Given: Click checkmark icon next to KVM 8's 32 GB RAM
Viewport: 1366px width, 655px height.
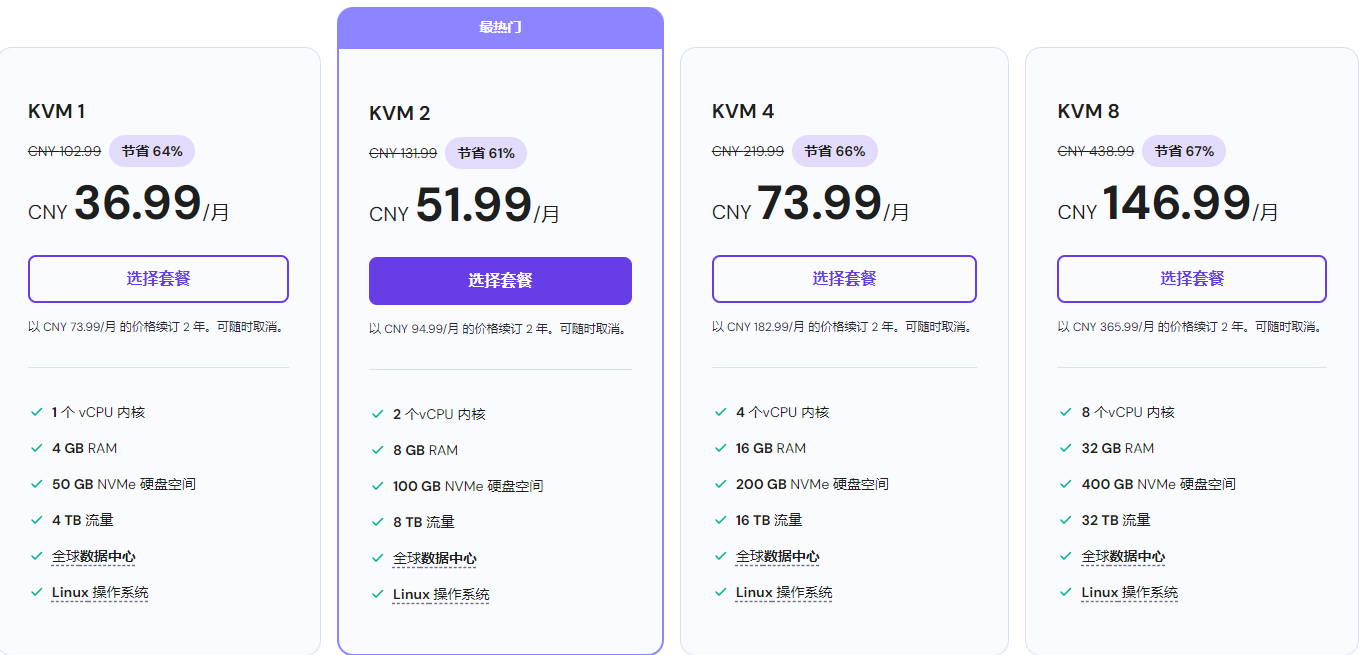Looking at the screenshot, I should pos(1065,449).
